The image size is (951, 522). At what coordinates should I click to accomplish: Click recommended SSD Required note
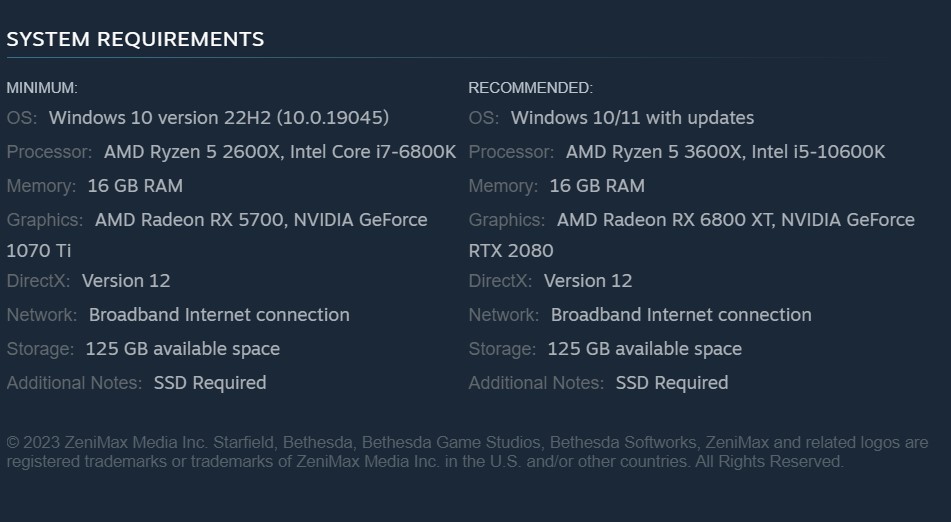tap(672, 383)
